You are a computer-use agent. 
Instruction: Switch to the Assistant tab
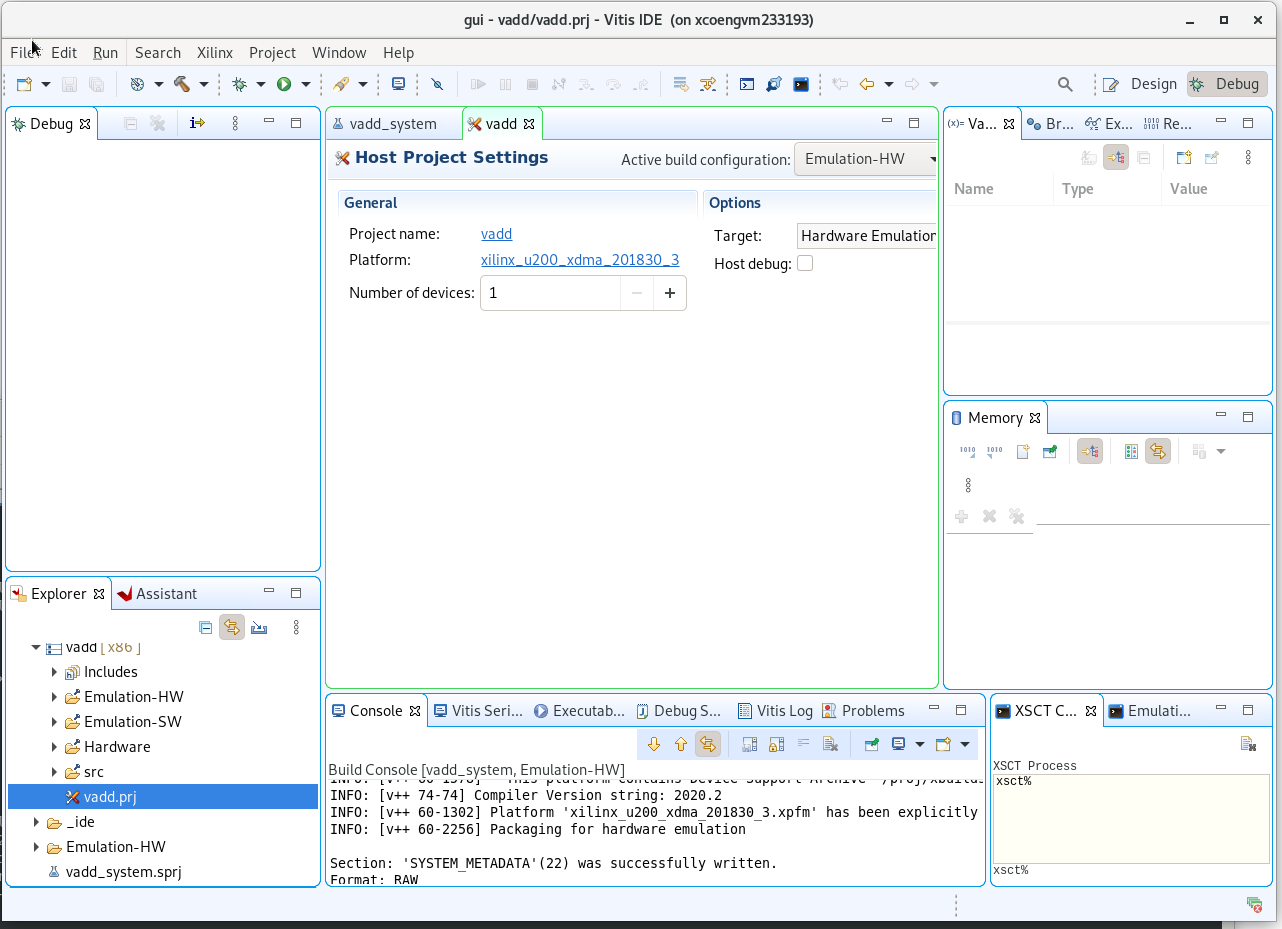point(156,594)
